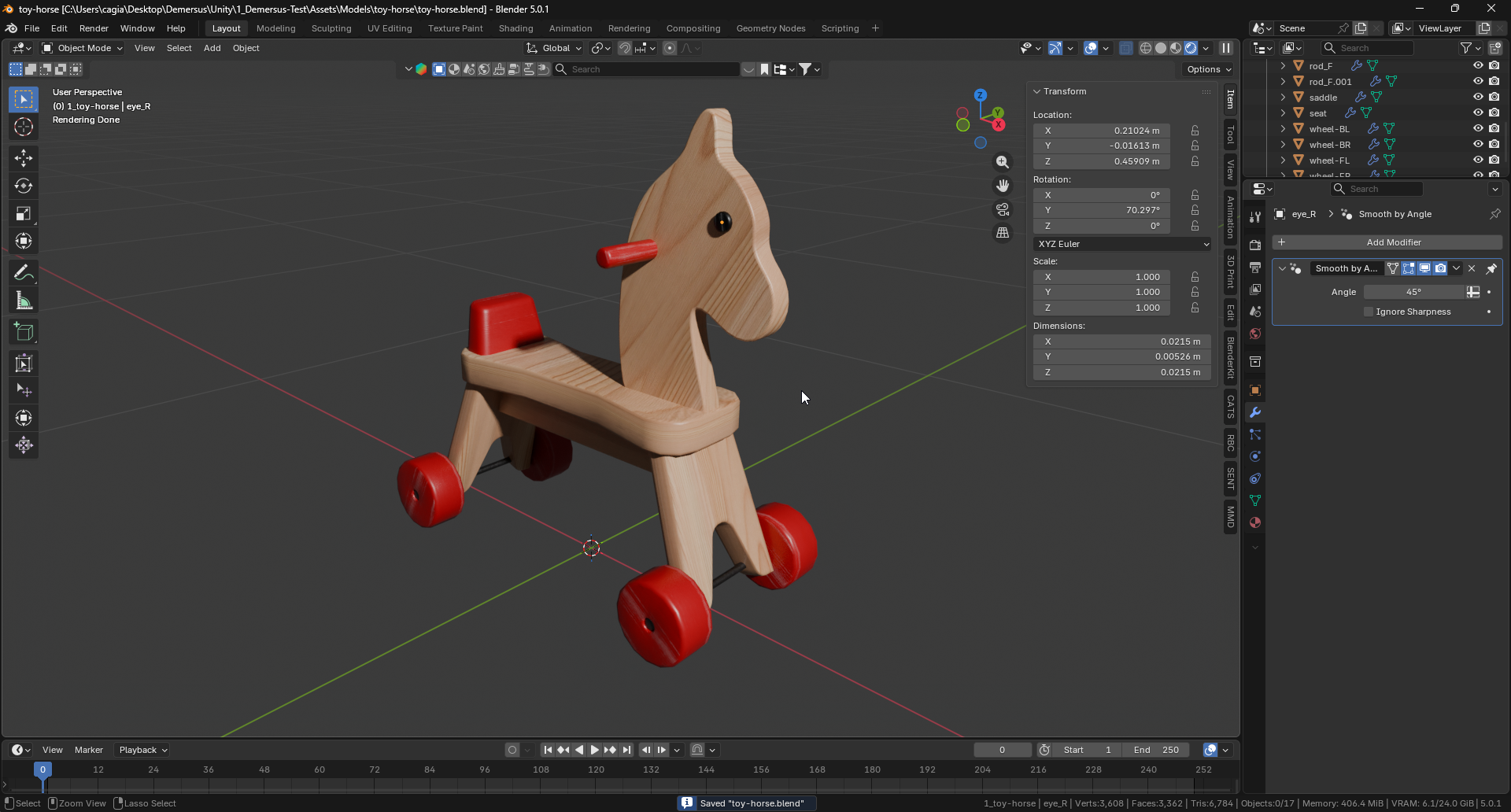Activate the Rotate tool
The height and width of the screenshot is (812, 1511).
[24, 186]
